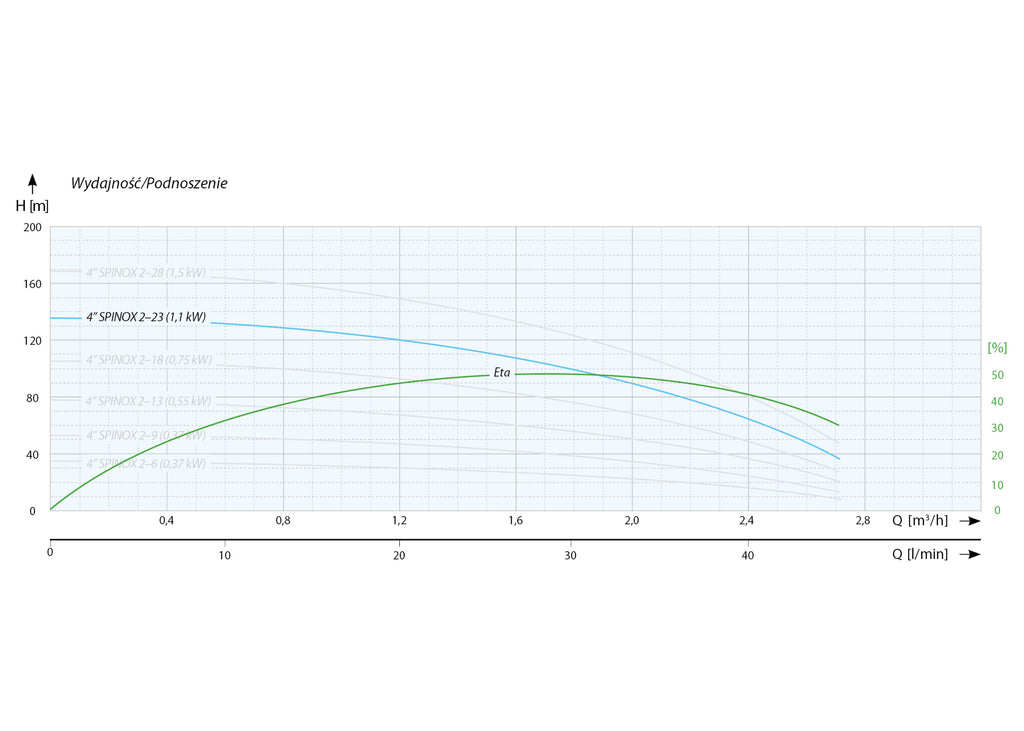Click the 4" SPINOX 2–6 (0,37 kW) label

point(146,464)
